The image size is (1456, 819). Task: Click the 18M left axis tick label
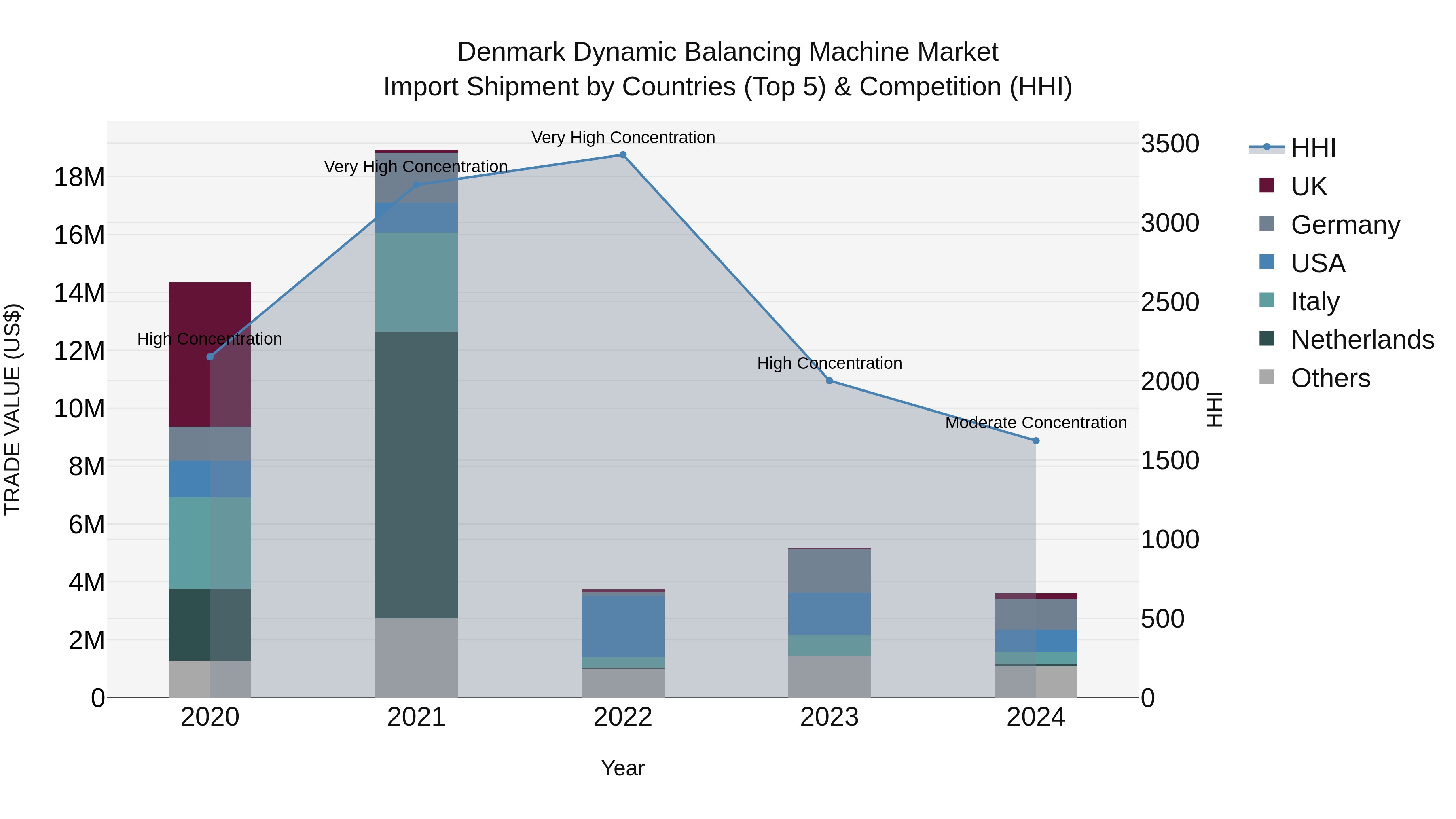[x=79, y=178]
